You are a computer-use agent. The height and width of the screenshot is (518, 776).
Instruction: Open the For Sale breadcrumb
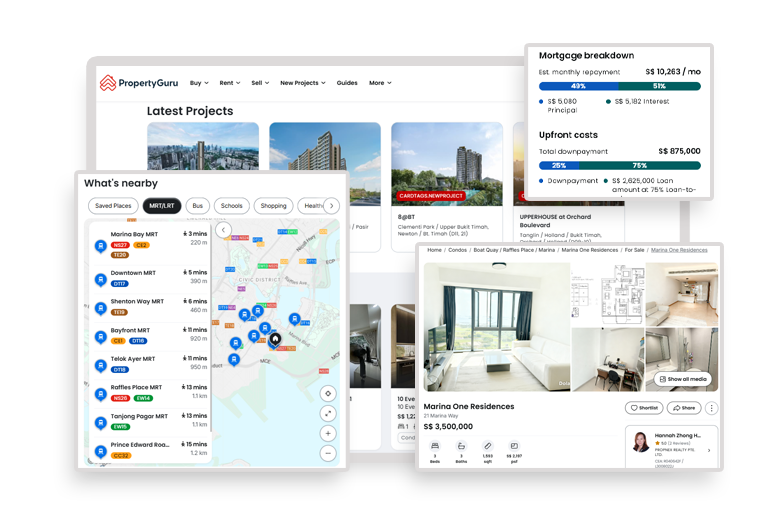click(x=634, y=250)
